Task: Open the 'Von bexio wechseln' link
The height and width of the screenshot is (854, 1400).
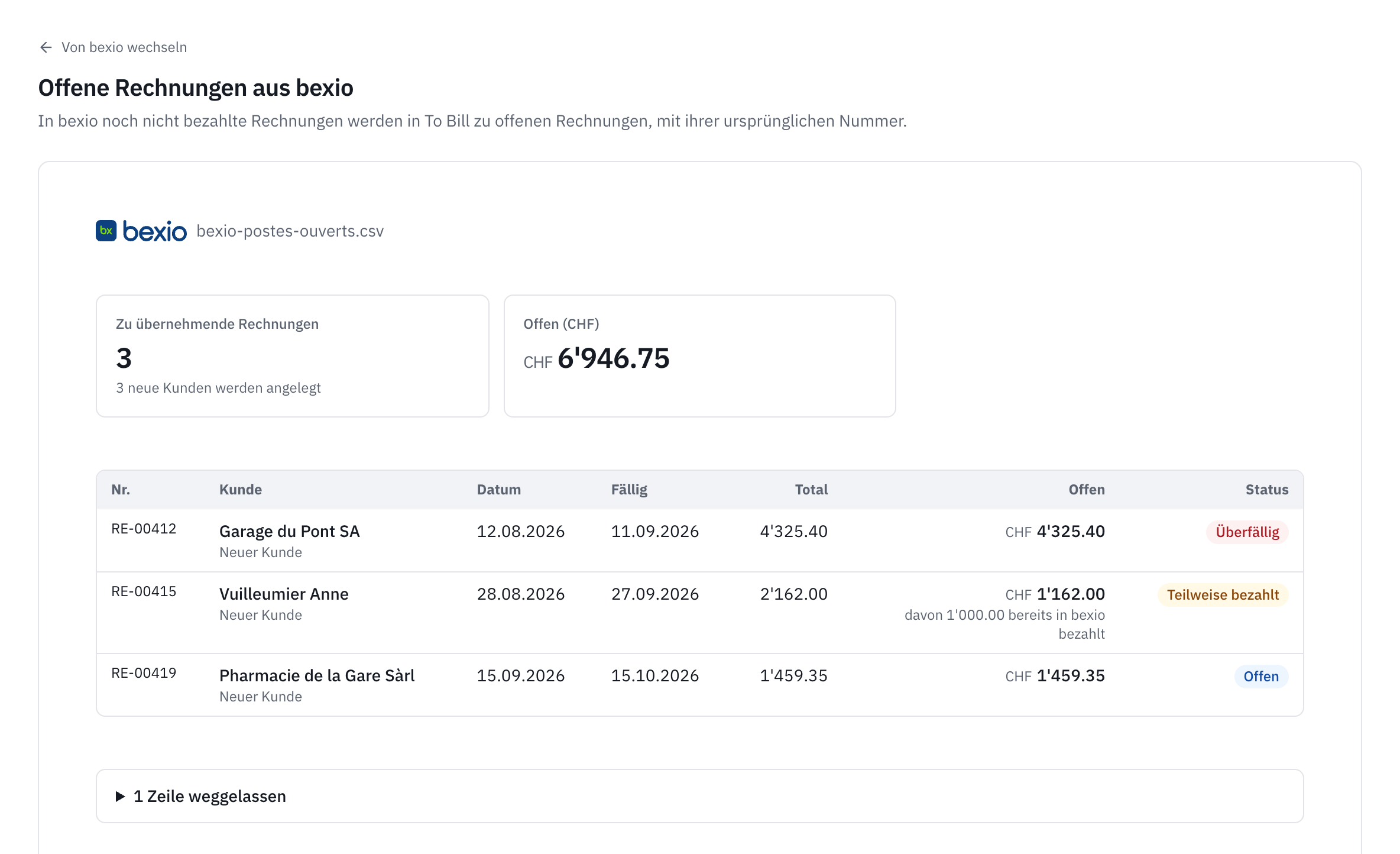Action: (x=112, y=47)
